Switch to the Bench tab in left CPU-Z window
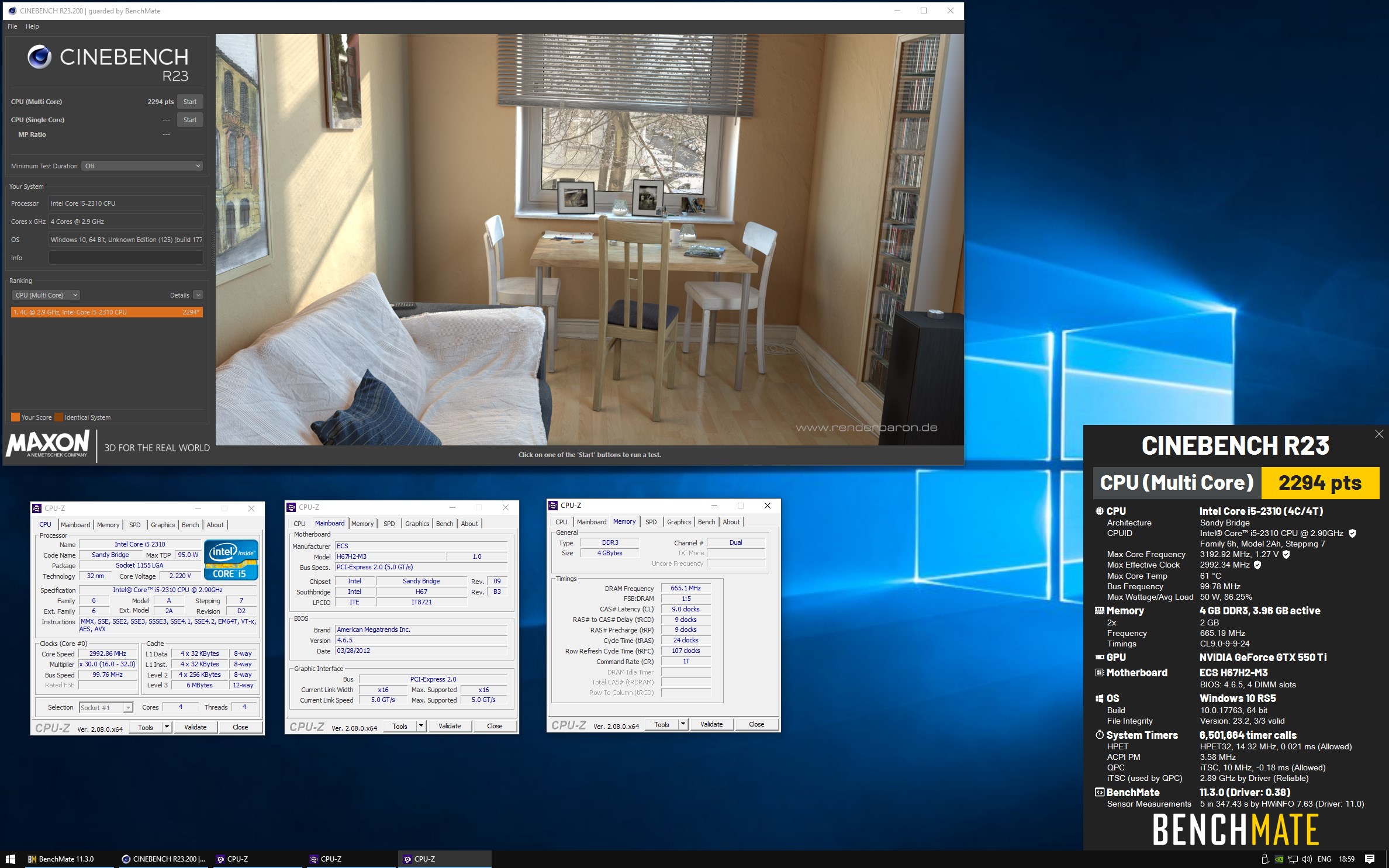The width and height of the screenshot is (1389, 868). 190,525
